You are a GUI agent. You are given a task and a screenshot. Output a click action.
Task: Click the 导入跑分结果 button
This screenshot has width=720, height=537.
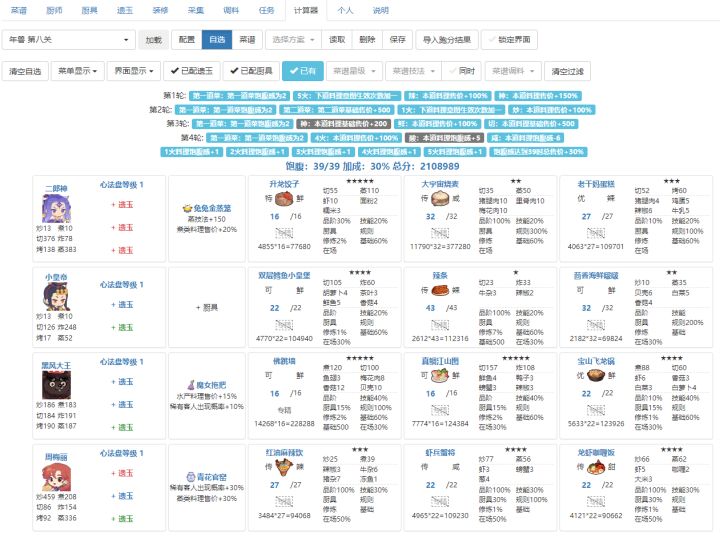(447, 40)
